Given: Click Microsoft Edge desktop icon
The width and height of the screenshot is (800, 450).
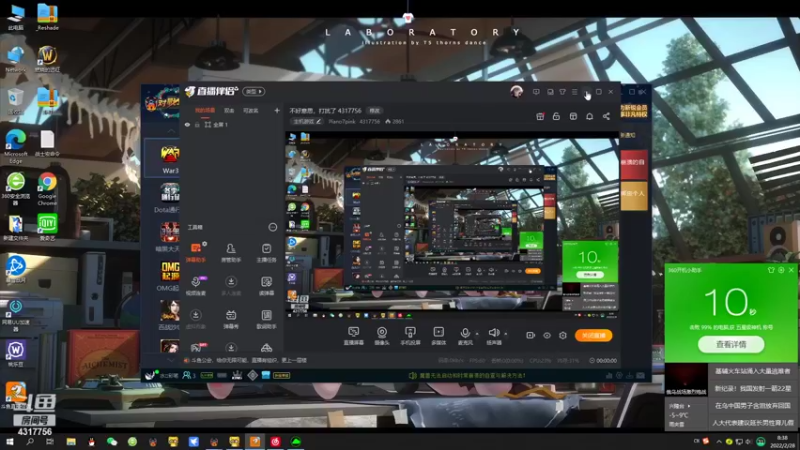Looking at the screenshot, I should 15,147.
